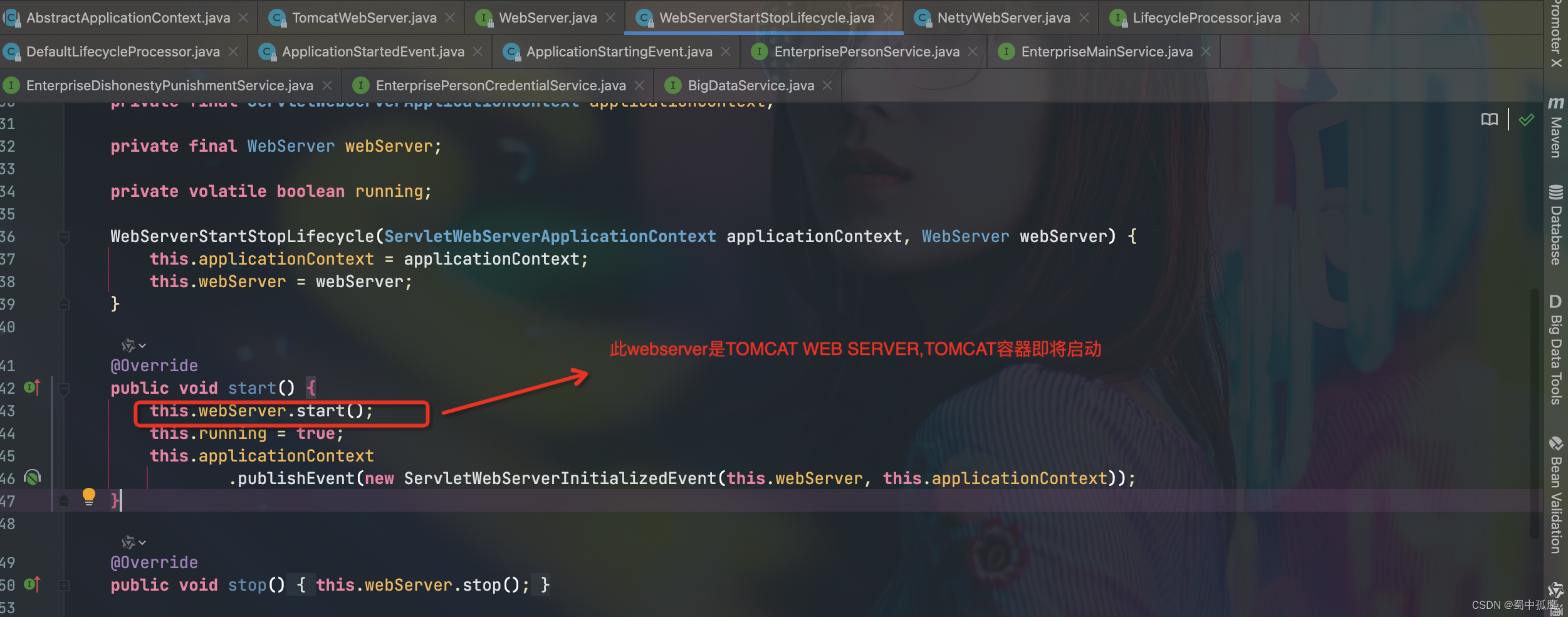Click ServletWebServerInitializedEvent class name
Screen dimensions: 1568x617
click(560, 478)
